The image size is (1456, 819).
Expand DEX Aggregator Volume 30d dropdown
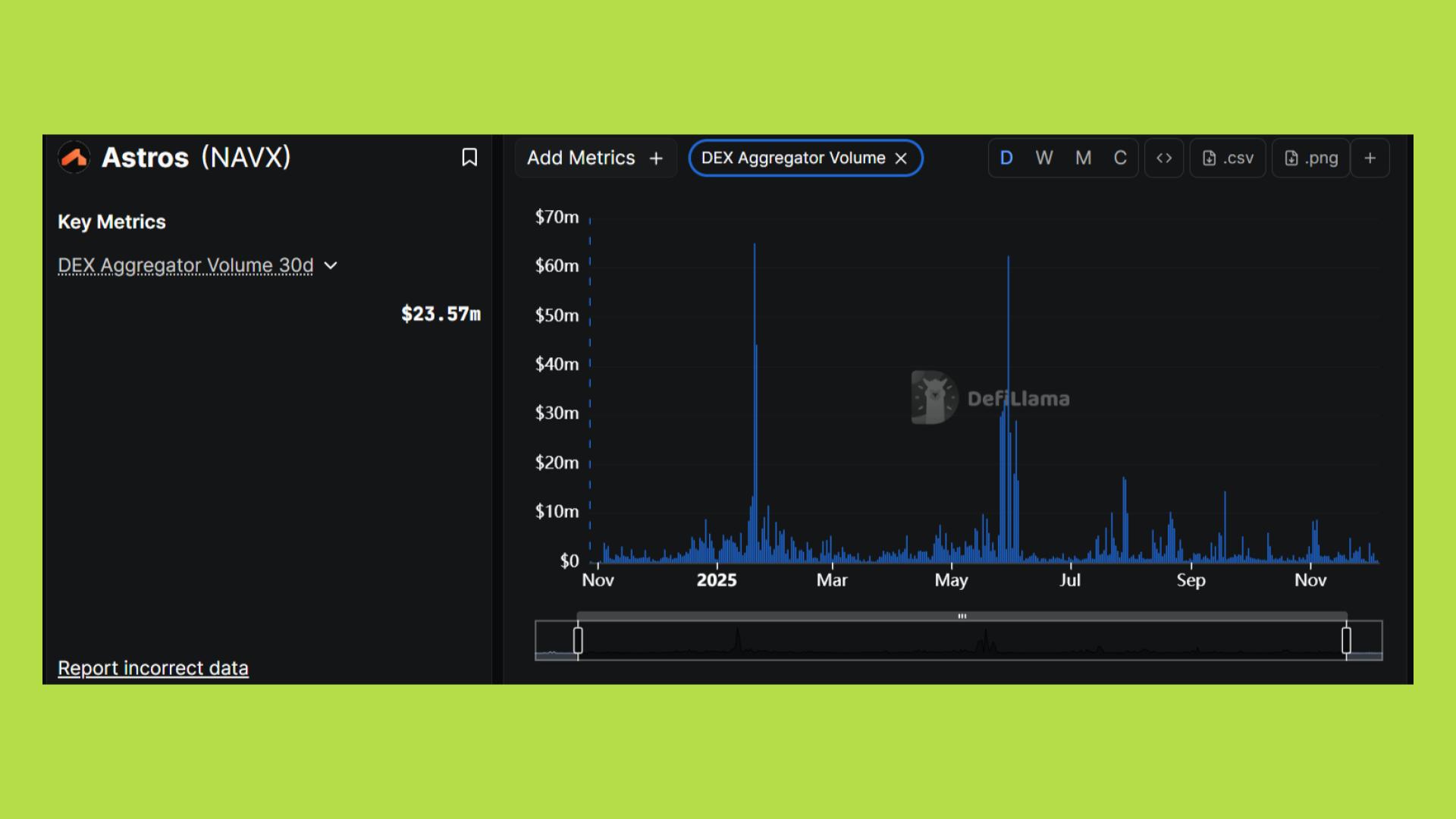[x=331, y=265]
